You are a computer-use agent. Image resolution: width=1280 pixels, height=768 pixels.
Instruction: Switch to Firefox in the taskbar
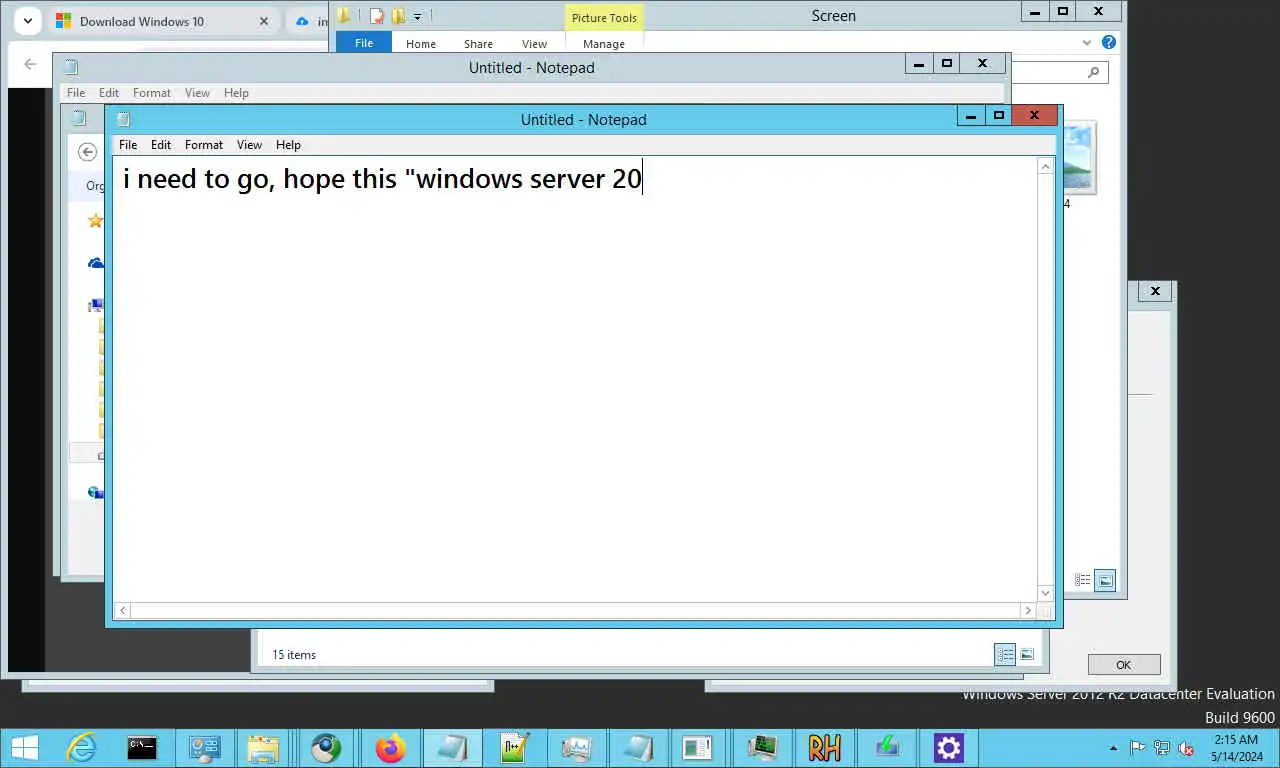pyautogui.click(x=390, y=748)
